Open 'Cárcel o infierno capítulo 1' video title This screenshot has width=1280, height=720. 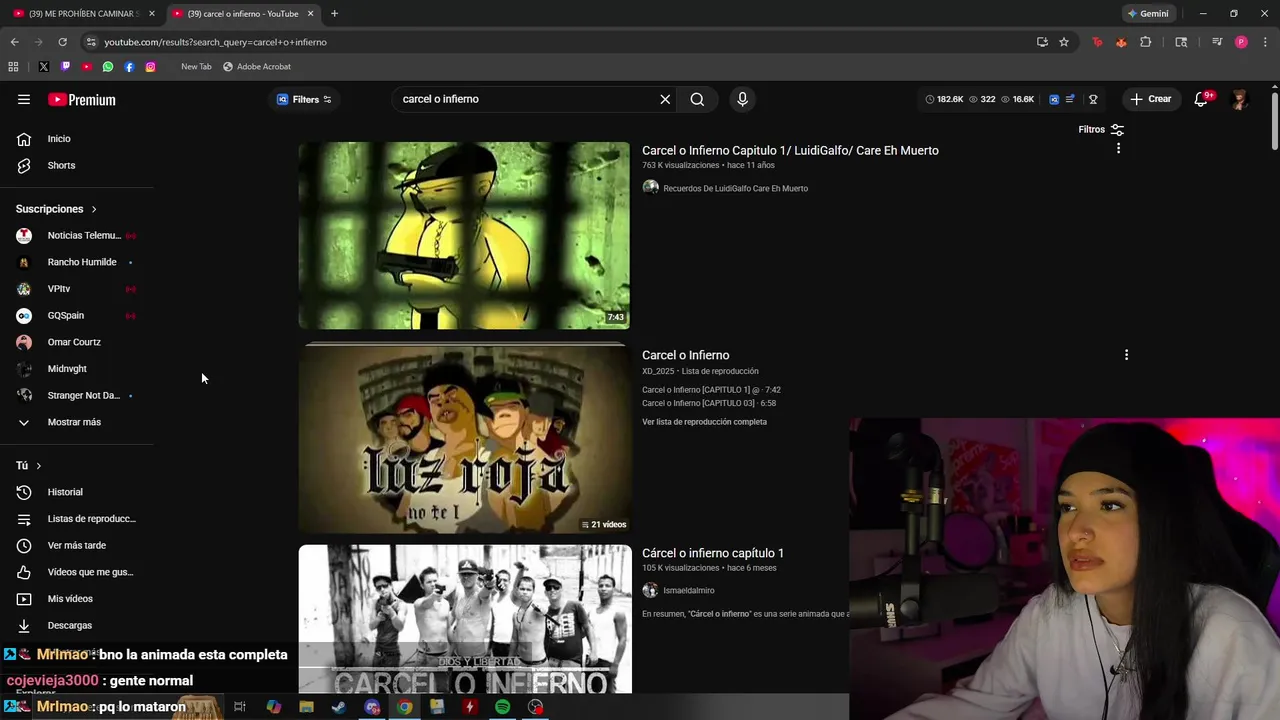coord(713,553)
